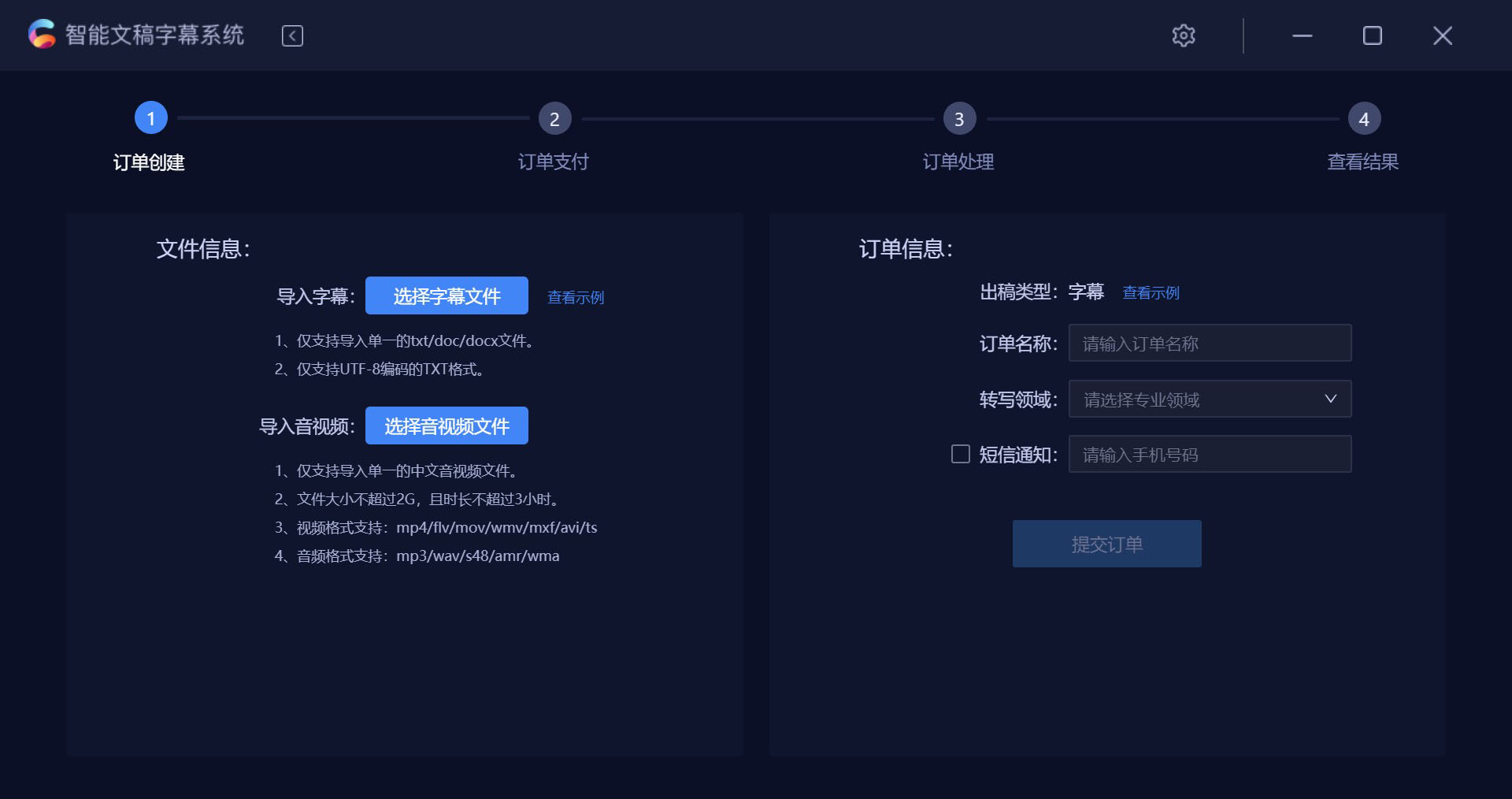
Task: Click the 出稿类型 value 字幕
Action: [1086, 292]
